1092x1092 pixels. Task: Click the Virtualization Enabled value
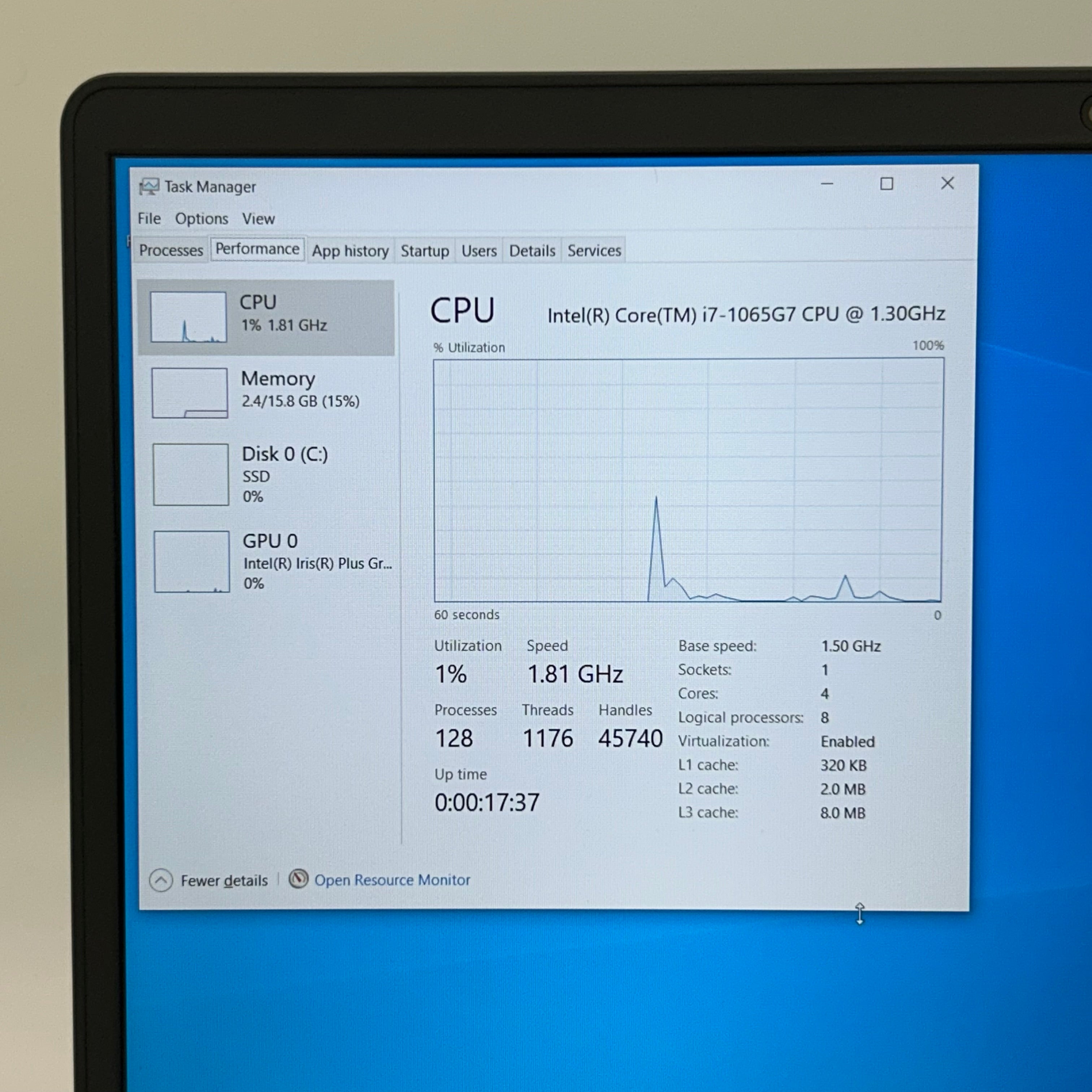[x=848, y=742]
